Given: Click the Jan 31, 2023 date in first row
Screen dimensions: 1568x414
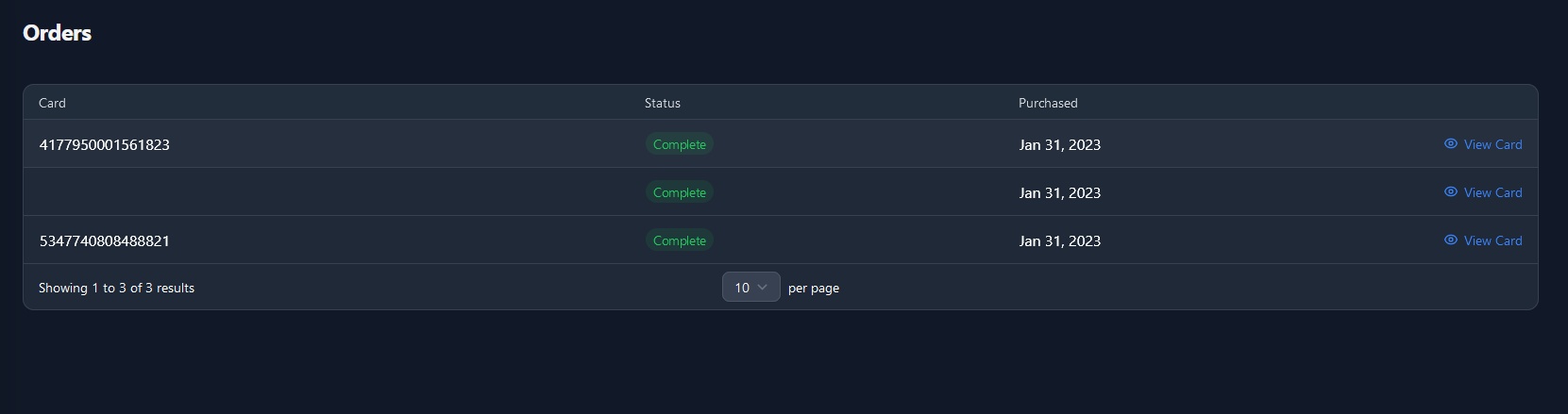Looking at the screenshot, I should point(1060,144).
